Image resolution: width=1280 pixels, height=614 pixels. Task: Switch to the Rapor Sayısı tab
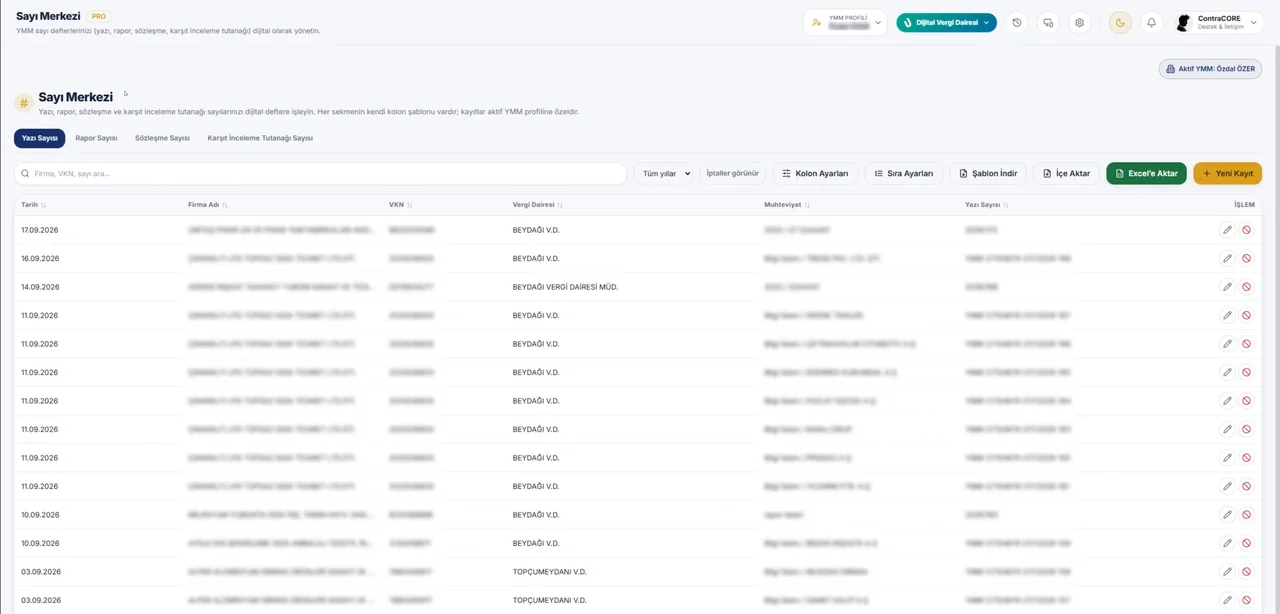pos(96,138)
